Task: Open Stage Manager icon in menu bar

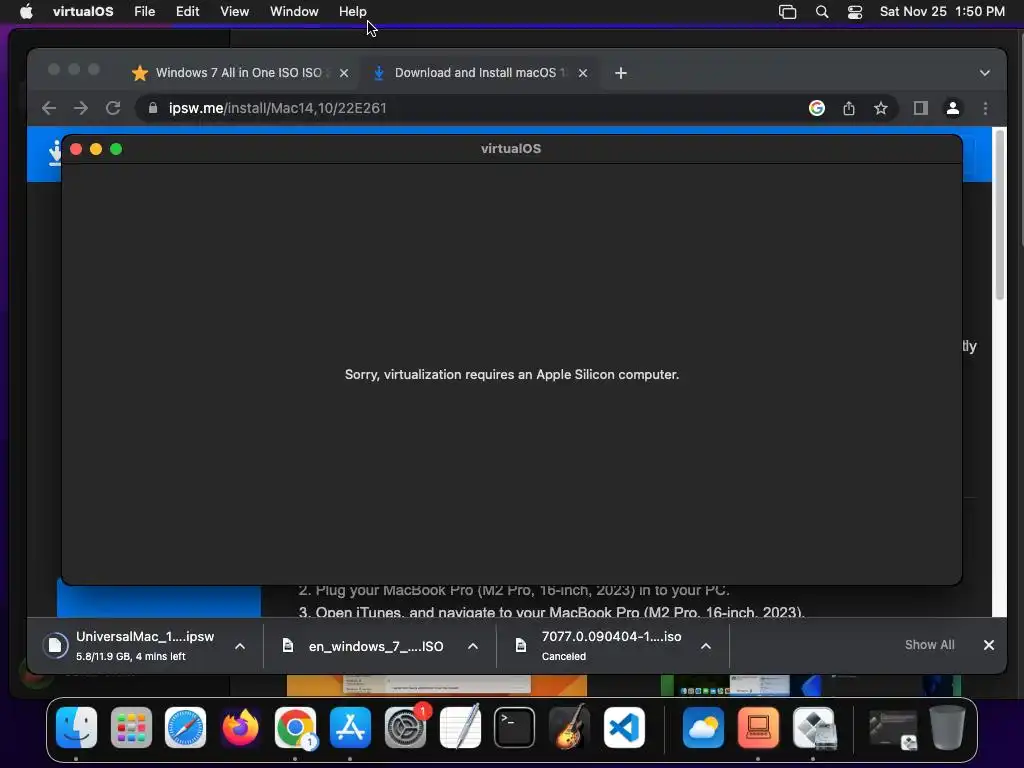Action: (788, 12)
